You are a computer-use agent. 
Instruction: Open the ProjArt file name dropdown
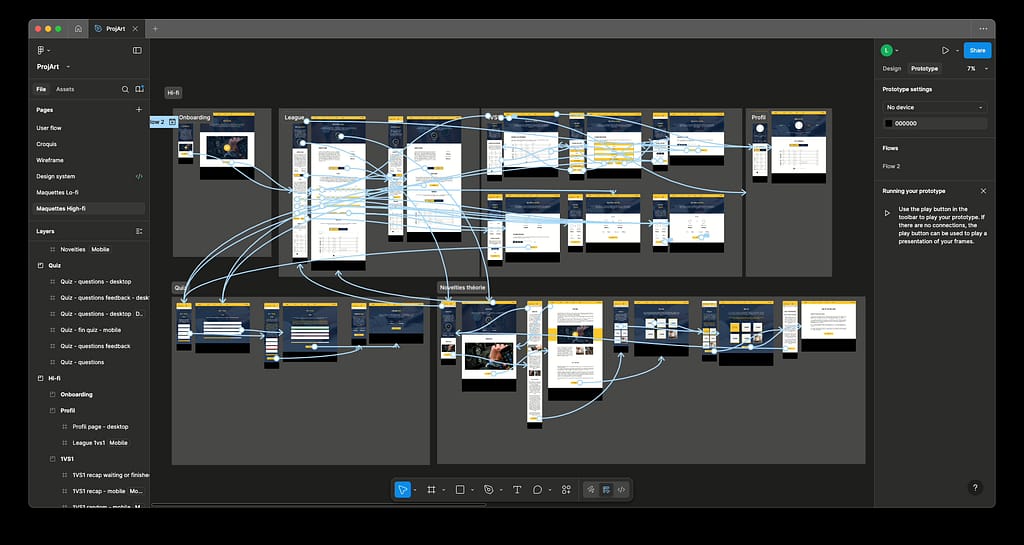tap(54, 67)
